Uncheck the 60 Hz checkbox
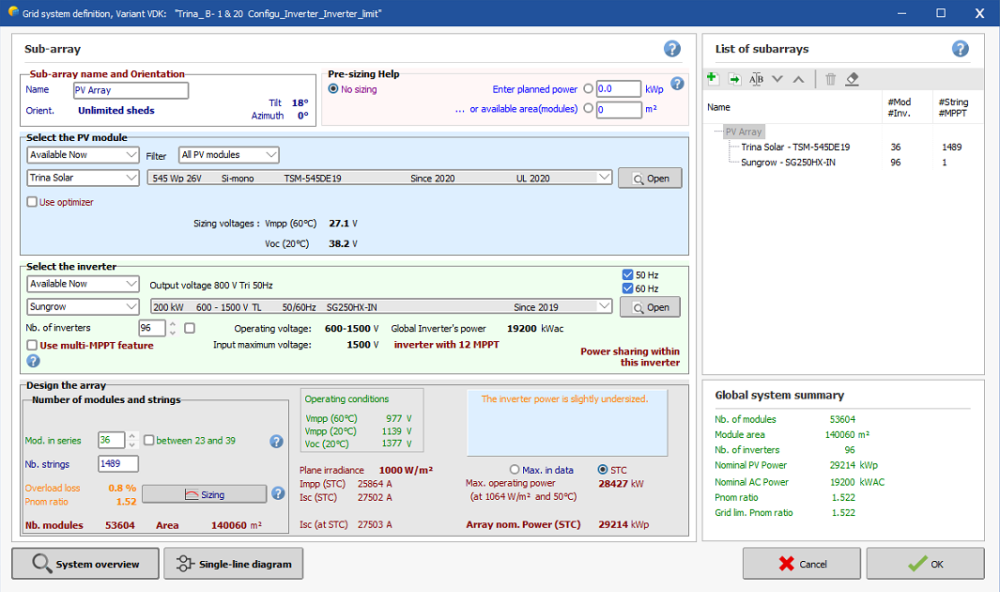 tap(627, 289)
